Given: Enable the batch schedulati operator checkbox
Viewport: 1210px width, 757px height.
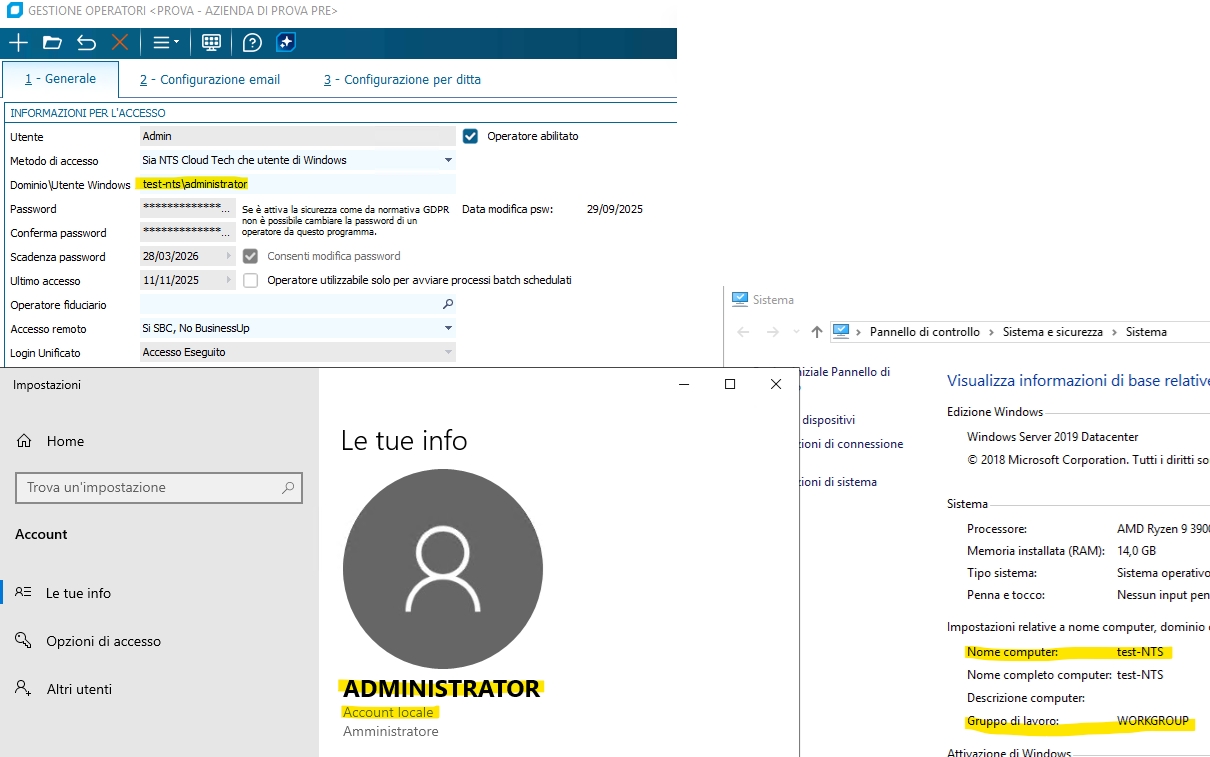Looking at the screenshot, I should [250, 280].
